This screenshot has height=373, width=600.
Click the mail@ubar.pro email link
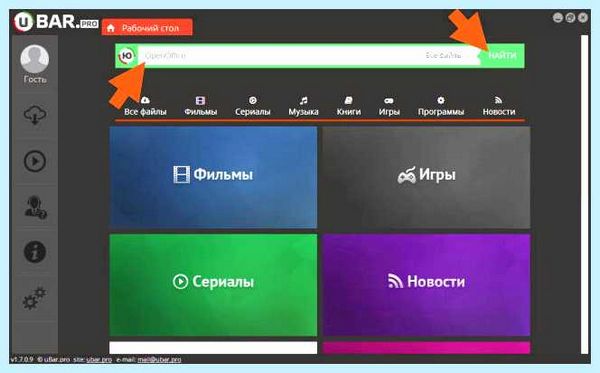point(159,360)
